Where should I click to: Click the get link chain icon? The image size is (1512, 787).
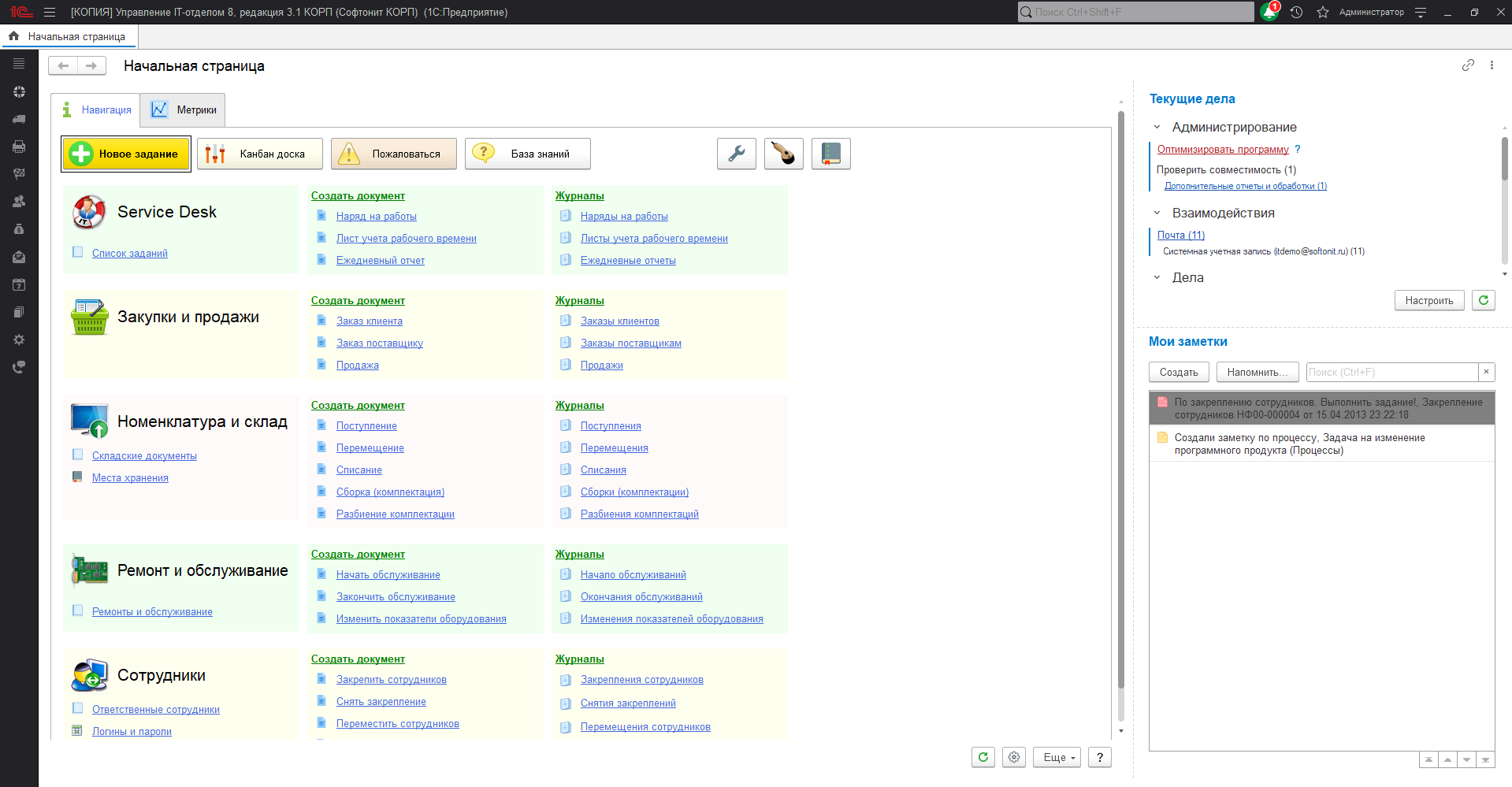coord(1468,65)
